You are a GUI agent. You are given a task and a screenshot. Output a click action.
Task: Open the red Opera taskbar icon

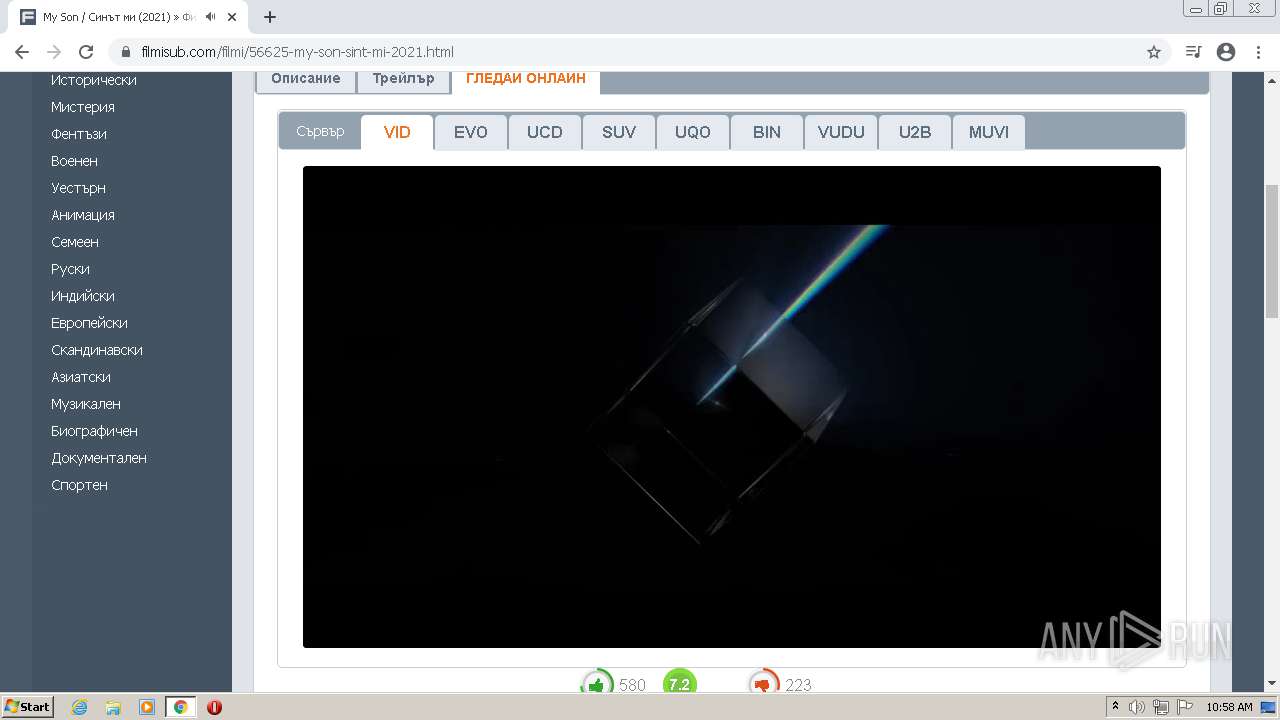click(x=214, y=706)
